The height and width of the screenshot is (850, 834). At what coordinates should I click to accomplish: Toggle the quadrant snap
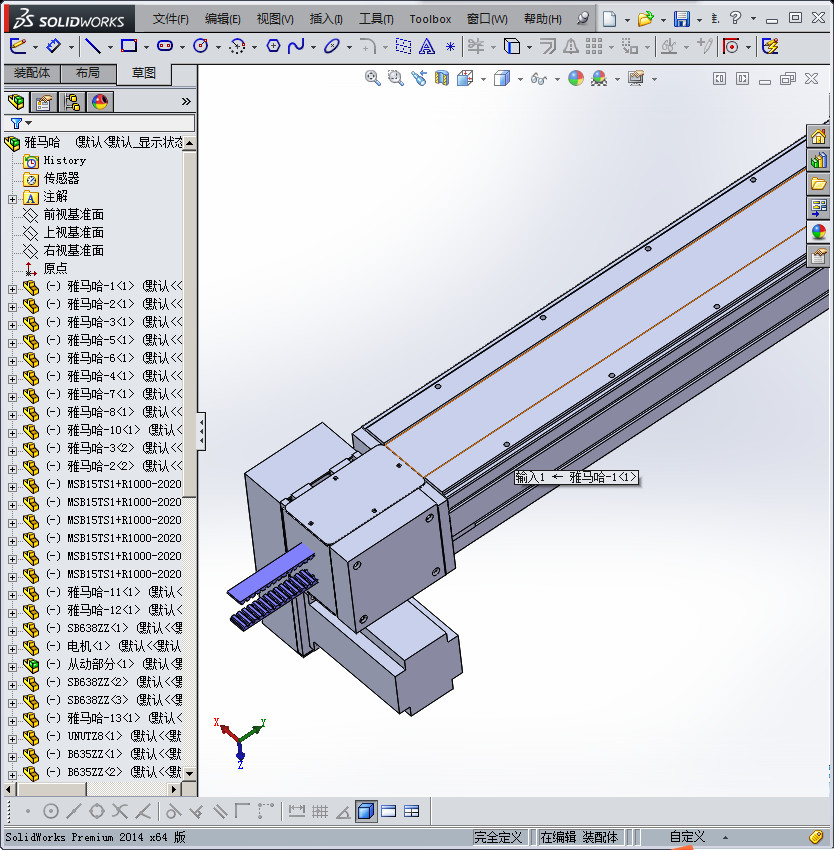[97, 811]
